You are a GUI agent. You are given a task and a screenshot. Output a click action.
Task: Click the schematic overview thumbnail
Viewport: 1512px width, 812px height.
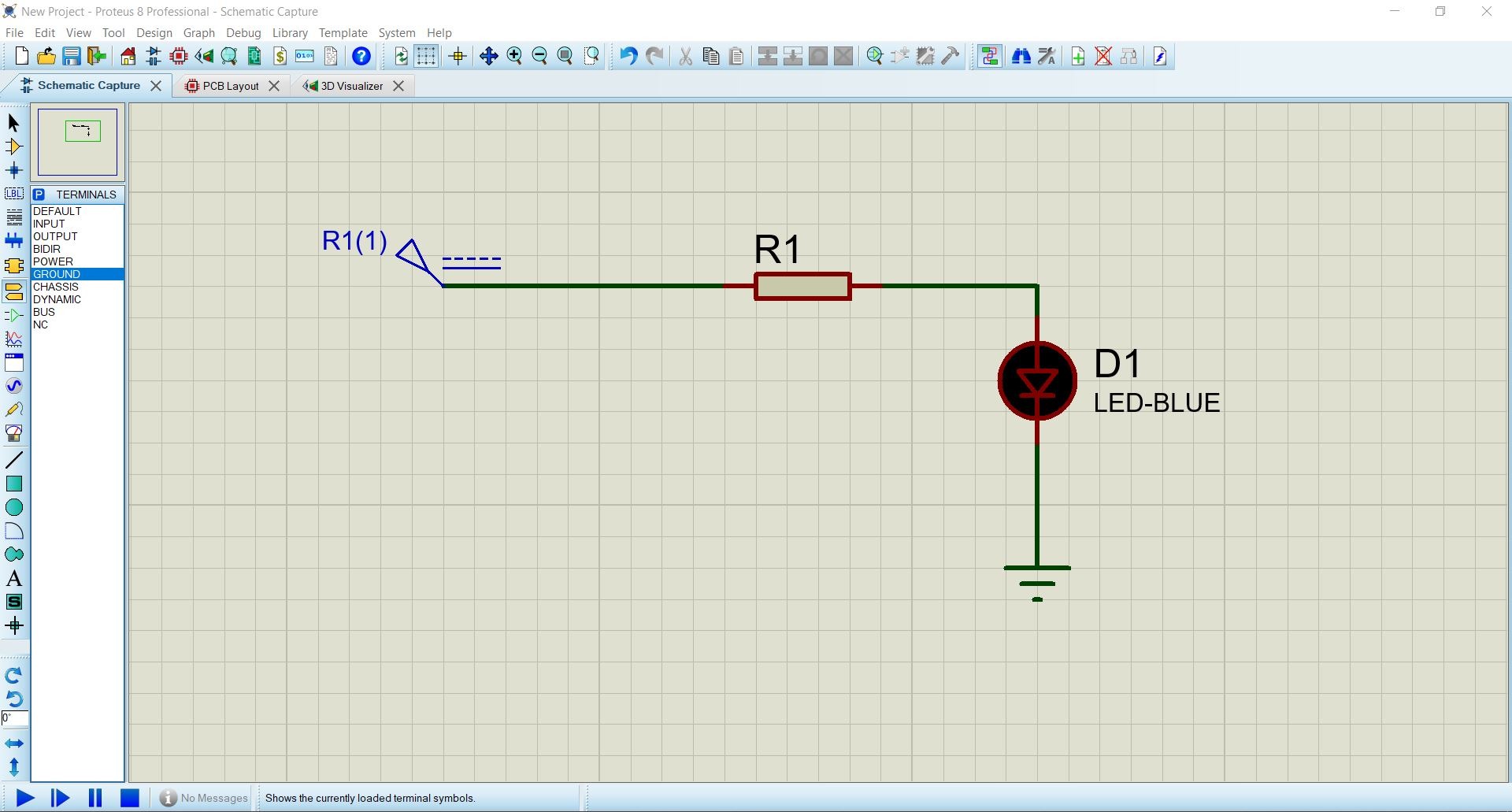tap(77, 142)
